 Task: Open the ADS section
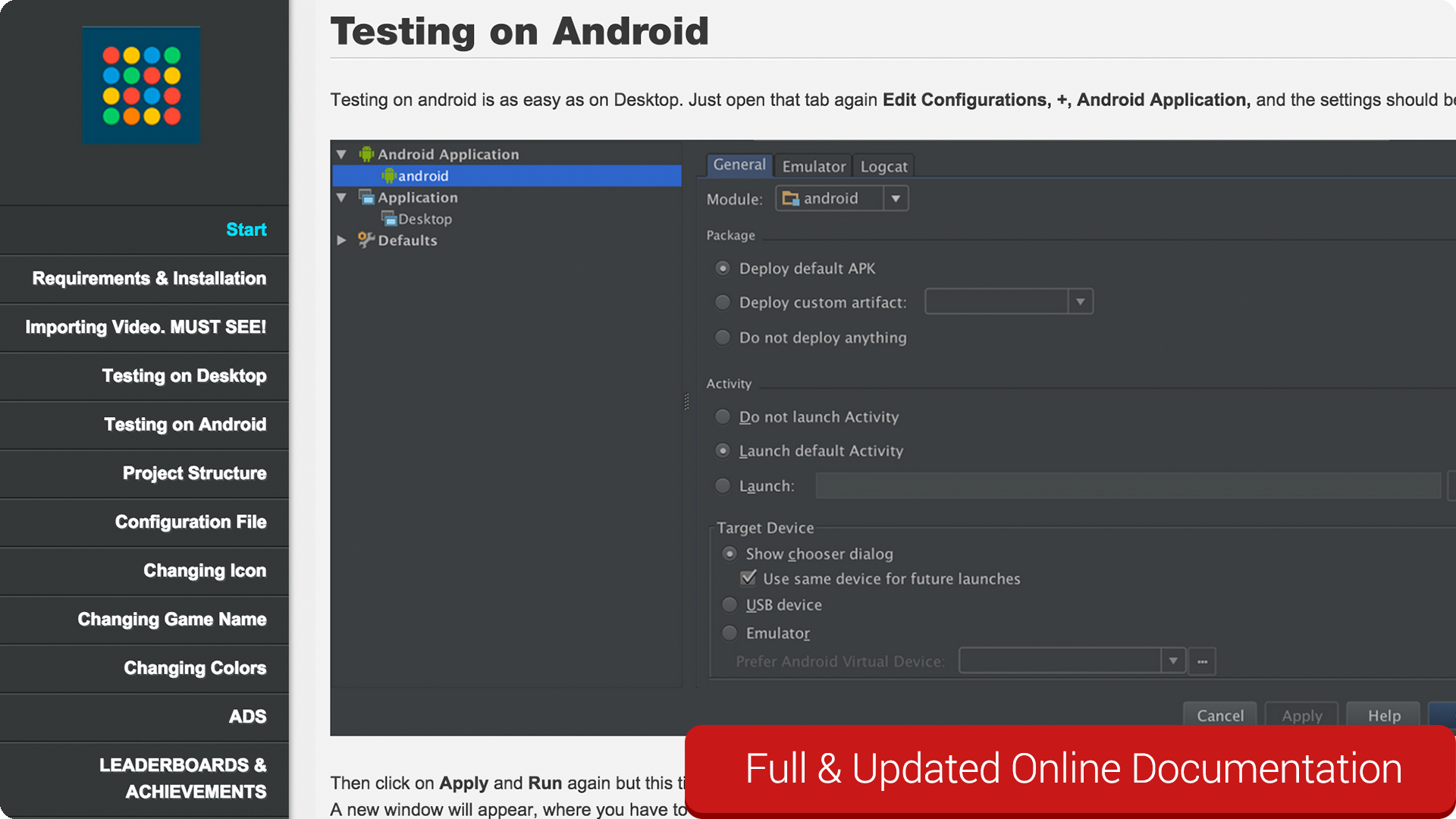point(144,717)
